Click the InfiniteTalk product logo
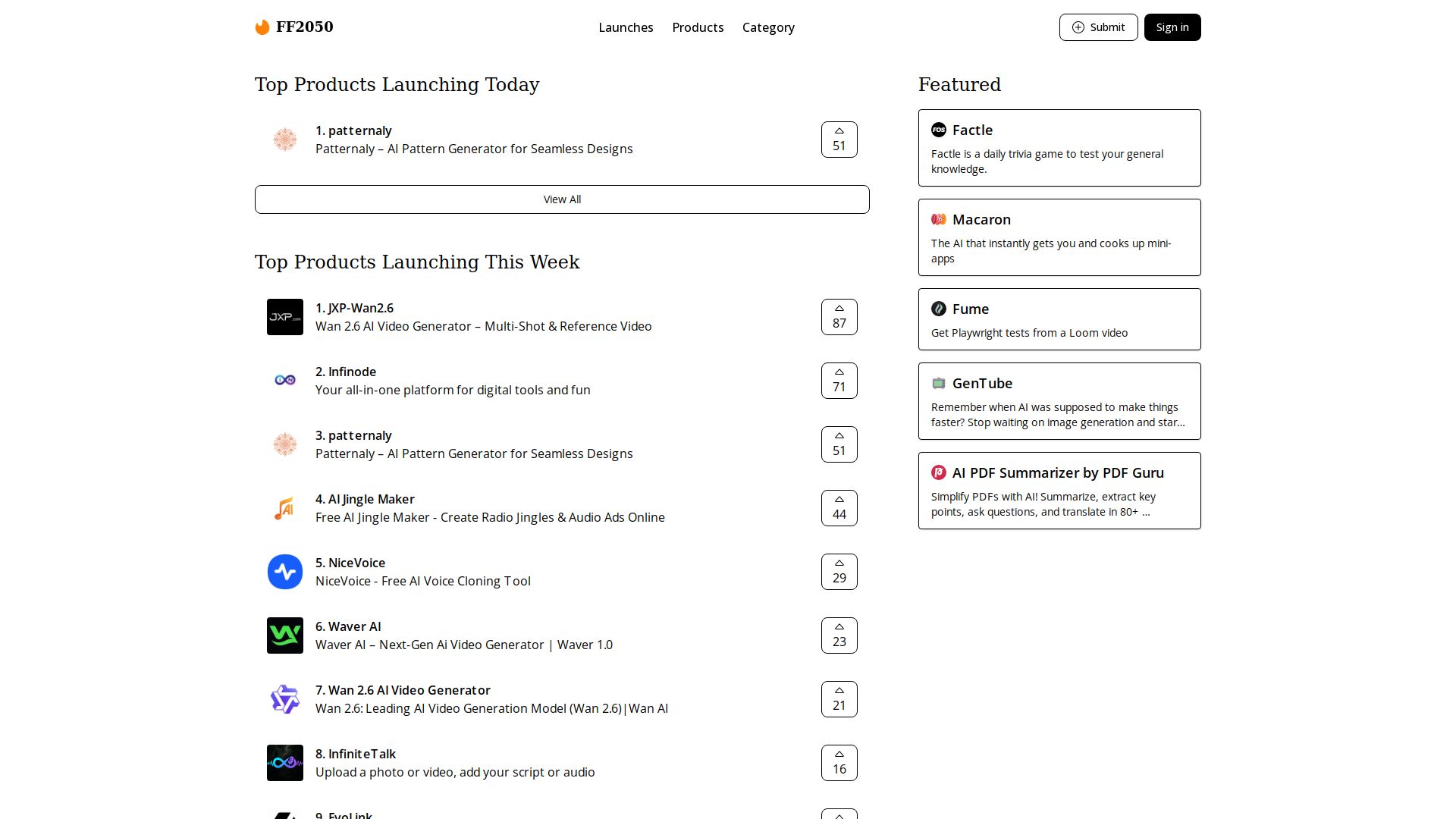 [x=285, y=763]
